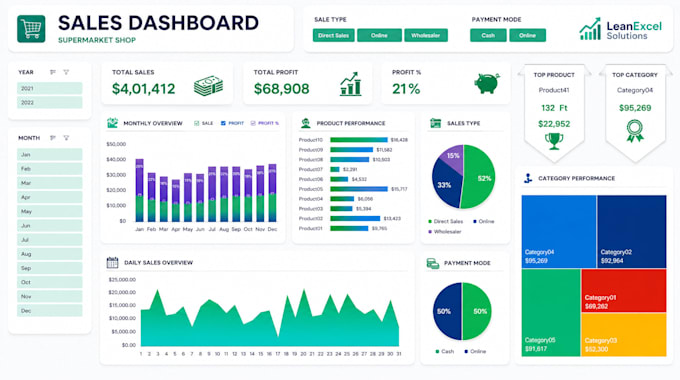Image resolution: width=680 pixels, height=380 pixels.
Task: Click the award ribbon icon under Top Category
Action: (x=635, y=131)
